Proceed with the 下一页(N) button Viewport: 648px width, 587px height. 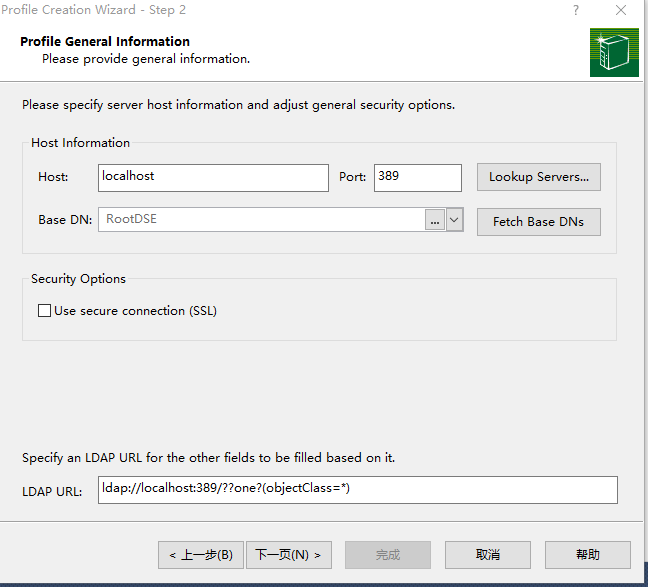288,554
